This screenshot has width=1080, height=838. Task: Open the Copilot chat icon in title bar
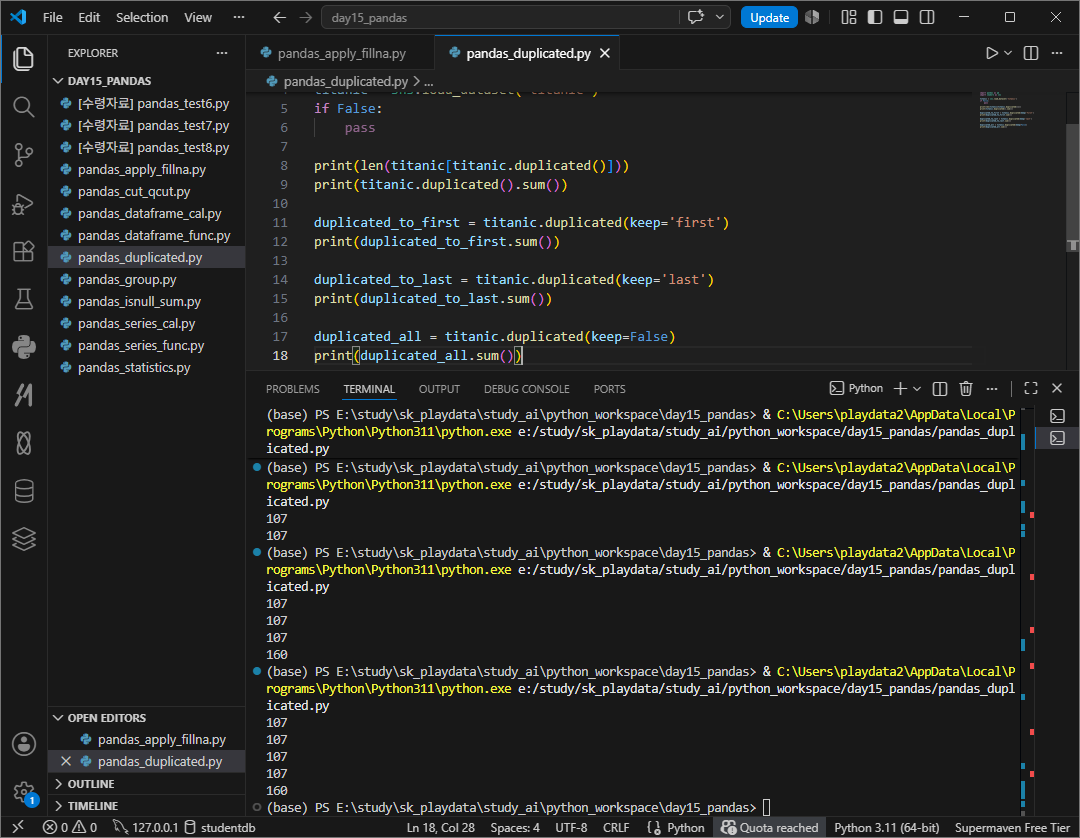pyautogui.click(x=696, y=17)
